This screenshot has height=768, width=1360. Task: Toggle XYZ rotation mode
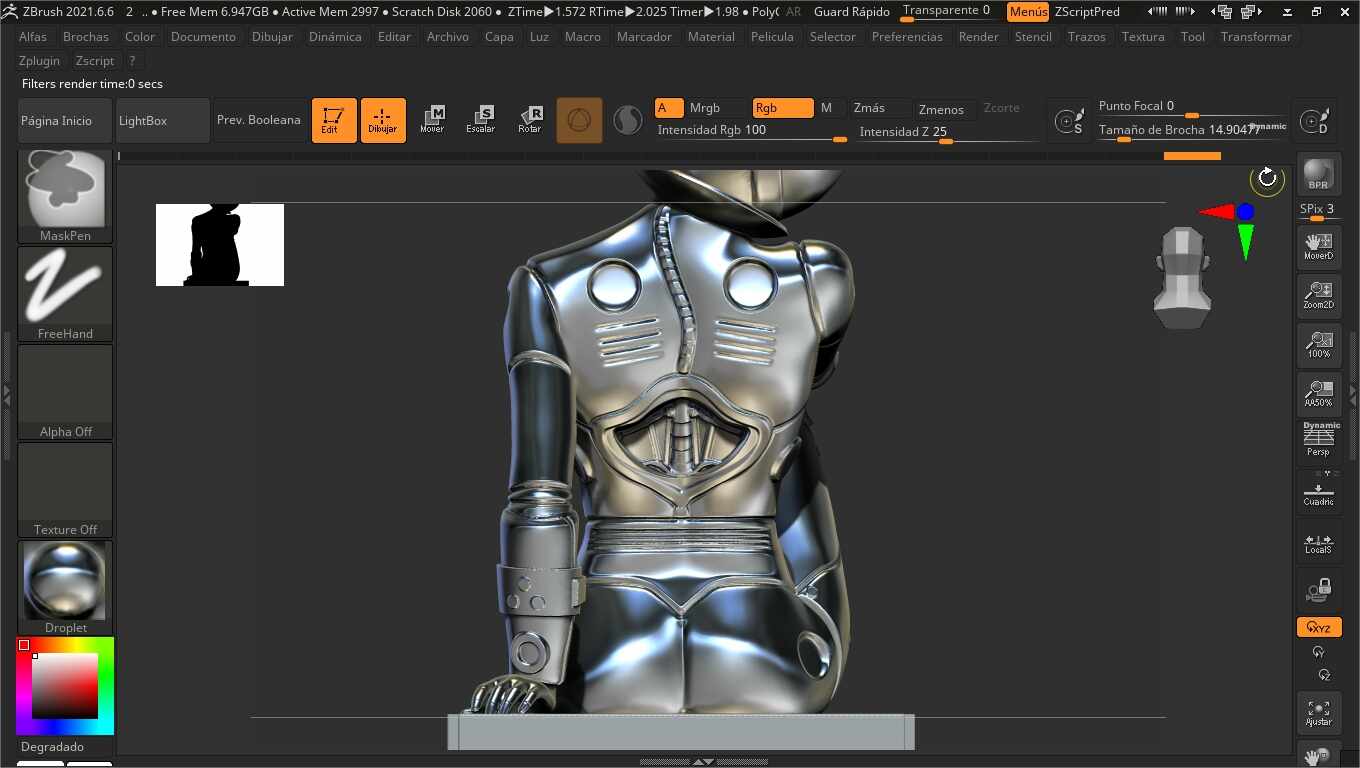click(x=1319, y=627)
